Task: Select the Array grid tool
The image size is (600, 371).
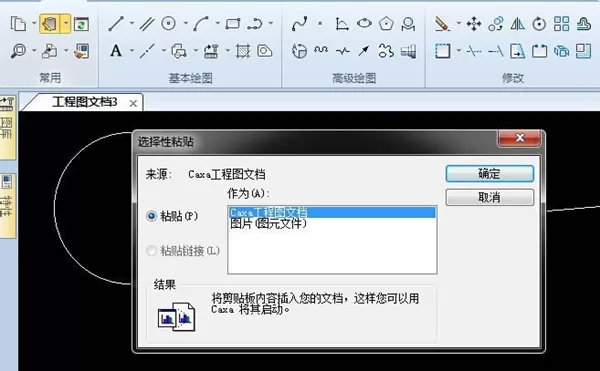Action: tap(561, 24)
